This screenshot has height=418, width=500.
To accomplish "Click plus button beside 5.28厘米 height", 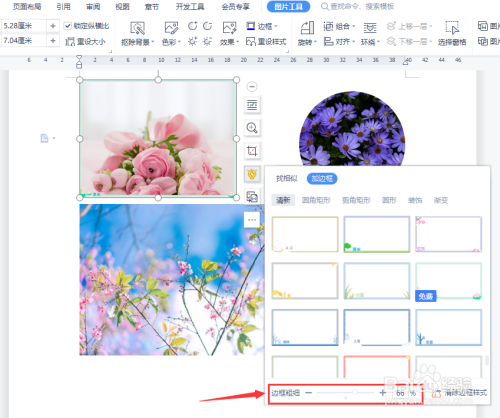I will point(53,26).
